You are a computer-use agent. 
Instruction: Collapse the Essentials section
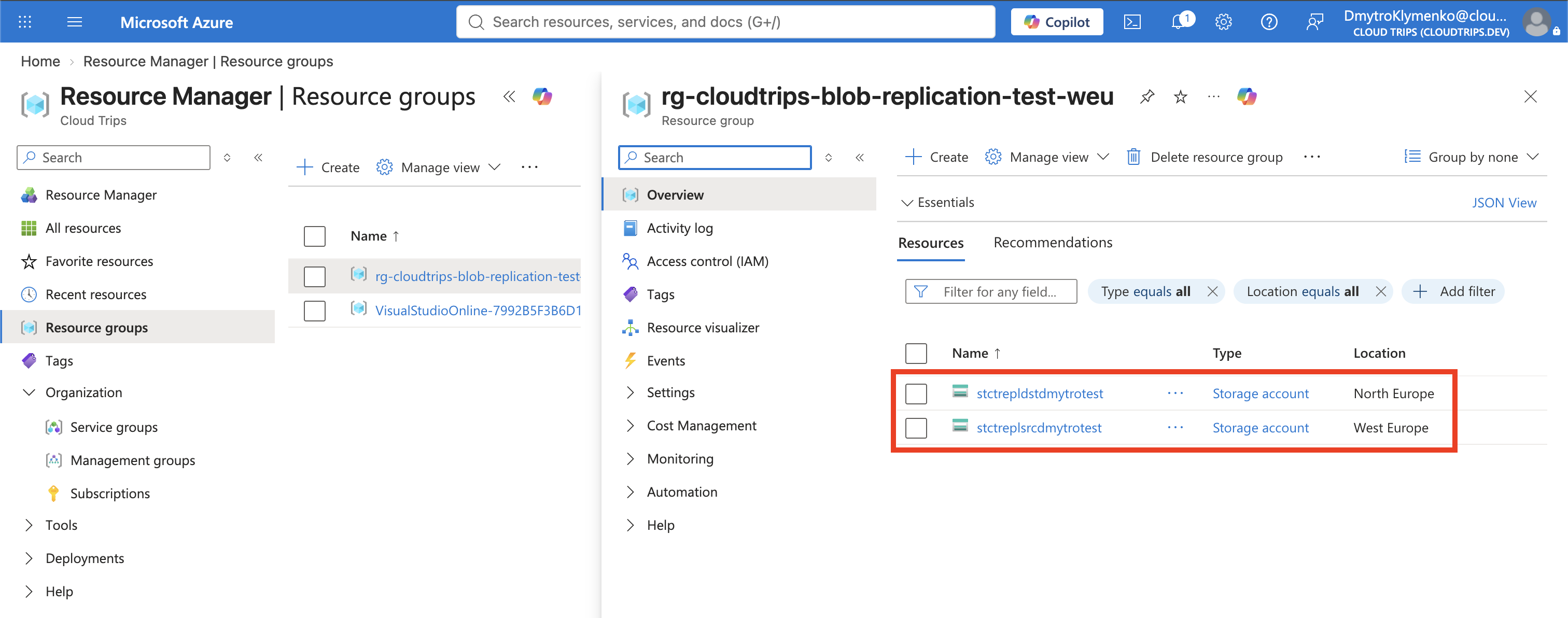tap(938, 202)
